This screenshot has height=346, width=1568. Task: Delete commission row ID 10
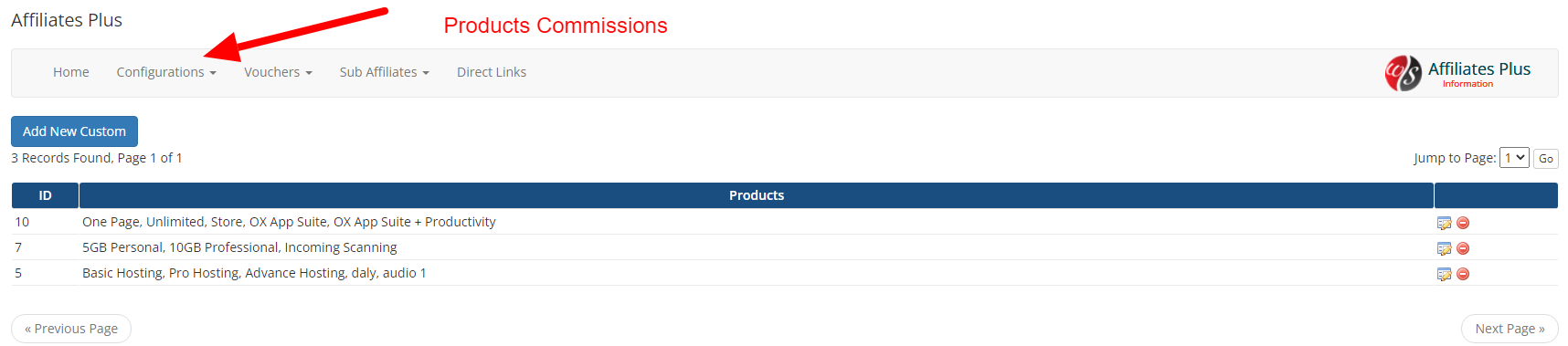[1463, 223]
